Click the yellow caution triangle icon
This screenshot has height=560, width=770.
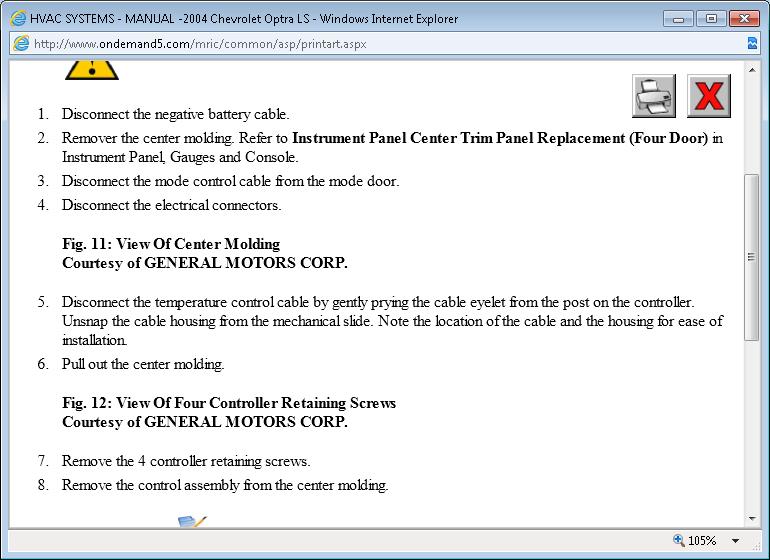coord(92,70)
